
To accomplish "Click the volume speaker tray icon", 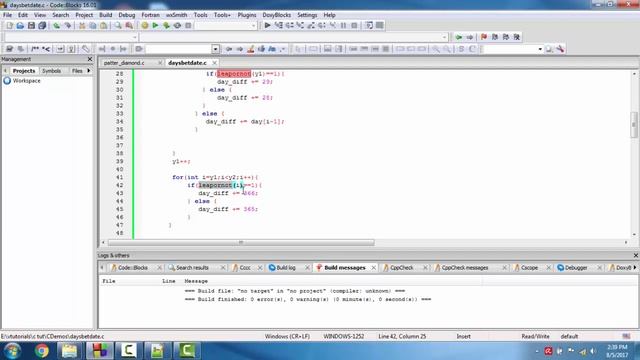I will (x=593, y=351).
